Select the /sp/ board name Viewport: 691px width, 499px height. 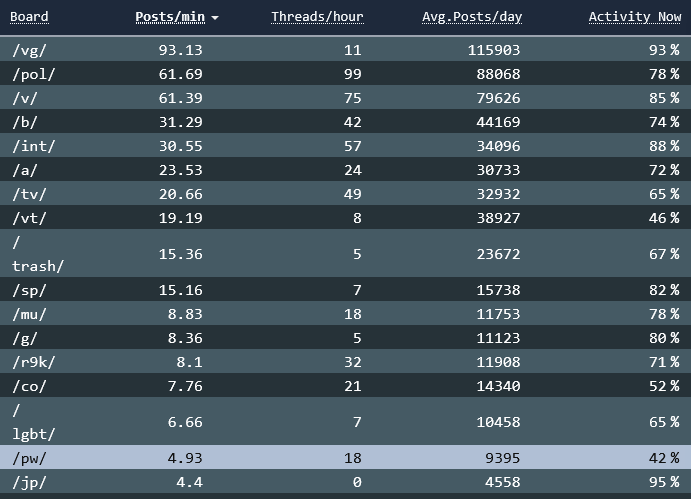pyautogui.click(x=29, y=290)
